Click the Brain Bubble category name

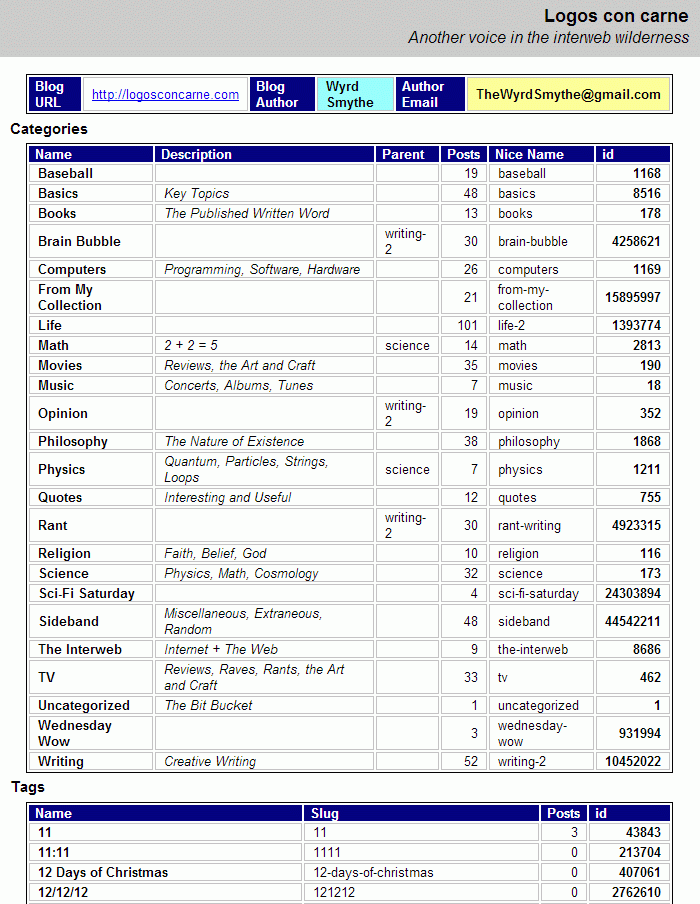click(x=79, y=241)
